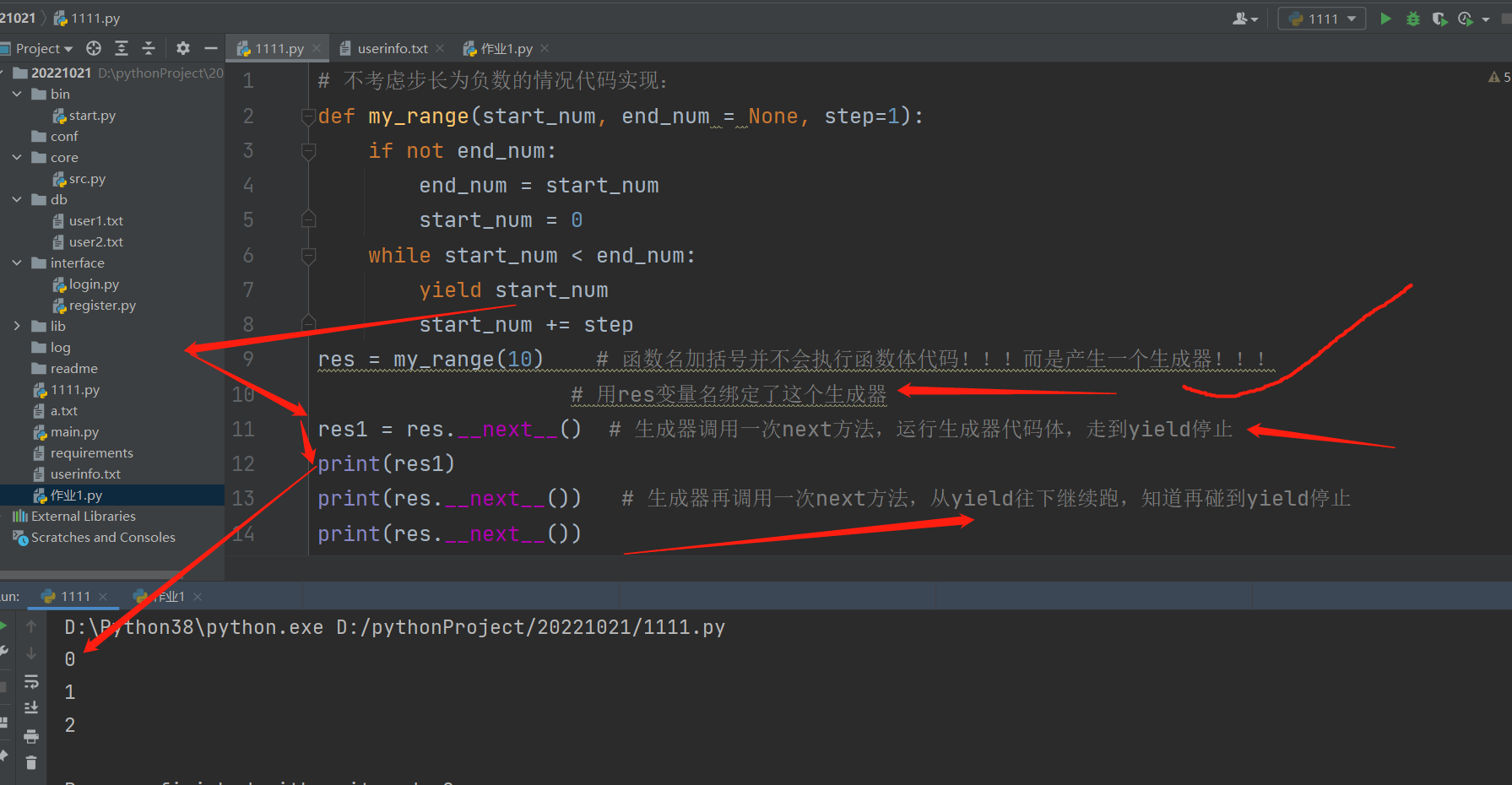This screenshot has width=1512, height=785.
Task: Run with coverage using the shield icon
Action: coord(1439,19)
